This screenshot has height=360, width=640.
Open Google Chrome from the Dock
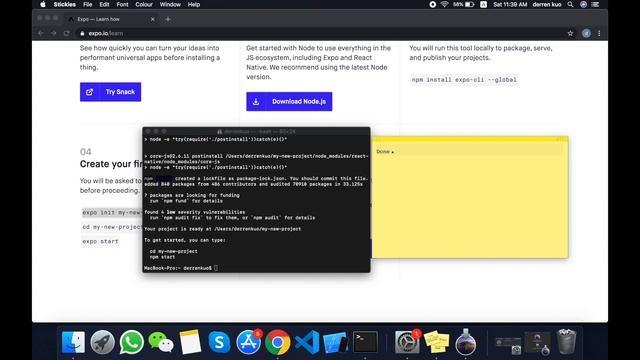[x=278, y=342]
